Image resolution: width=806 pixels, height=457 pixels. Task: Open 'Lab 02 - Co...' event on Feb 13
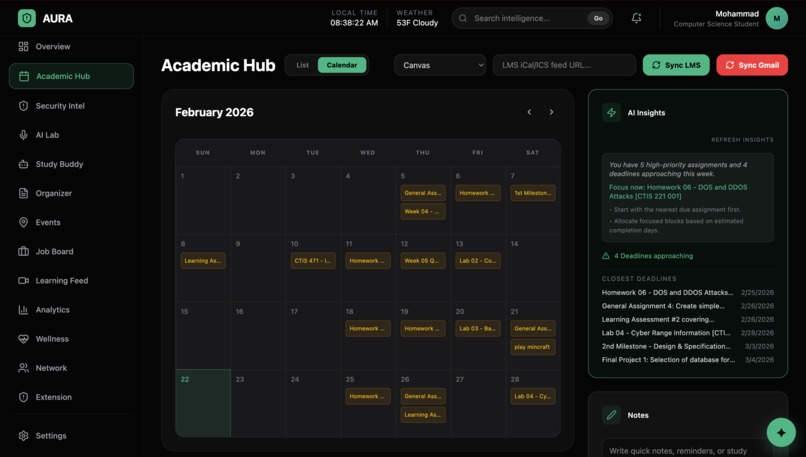478,261
